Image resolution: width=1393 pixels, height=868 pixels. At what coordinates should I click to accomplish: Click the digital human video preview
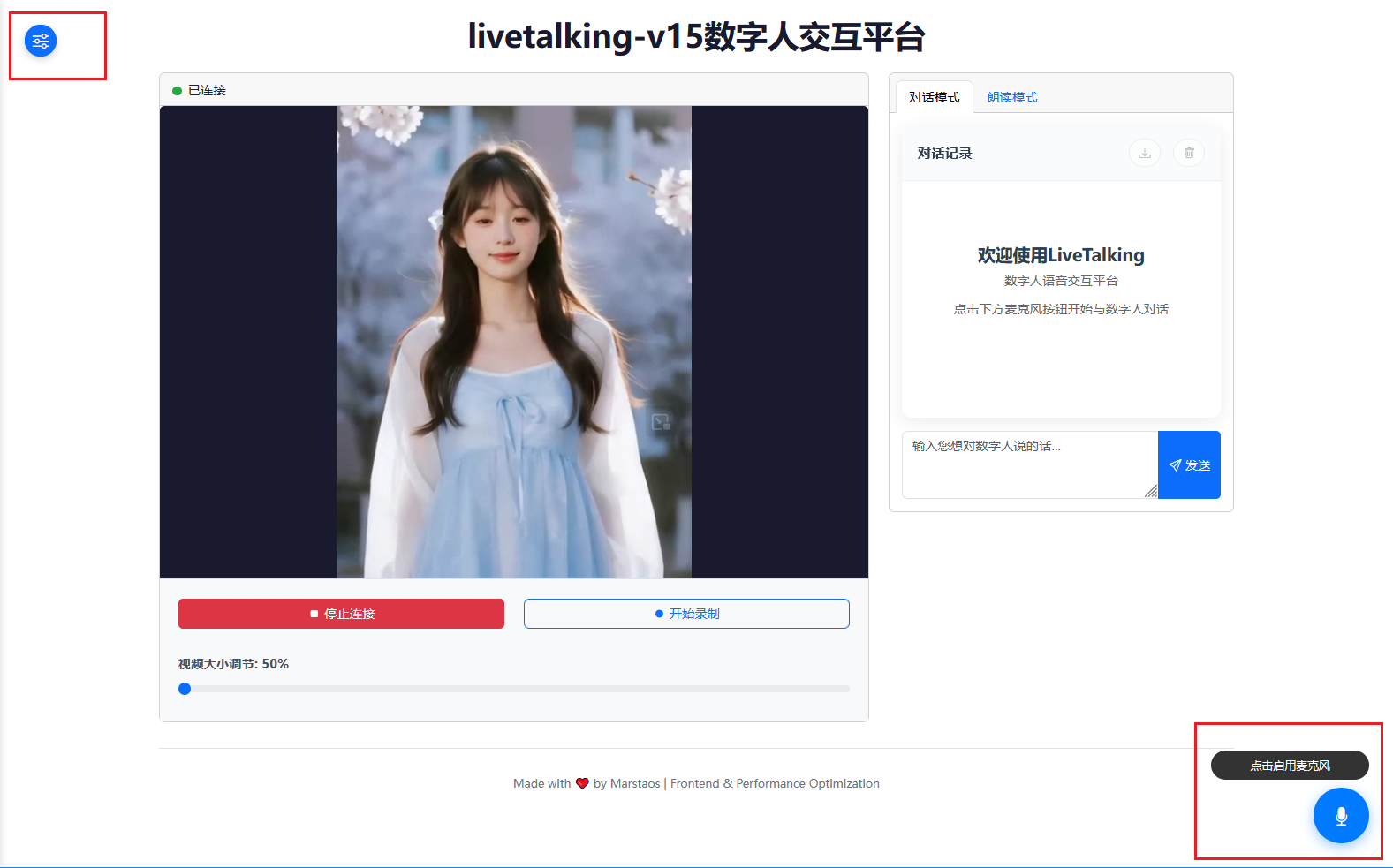[514, 343]
